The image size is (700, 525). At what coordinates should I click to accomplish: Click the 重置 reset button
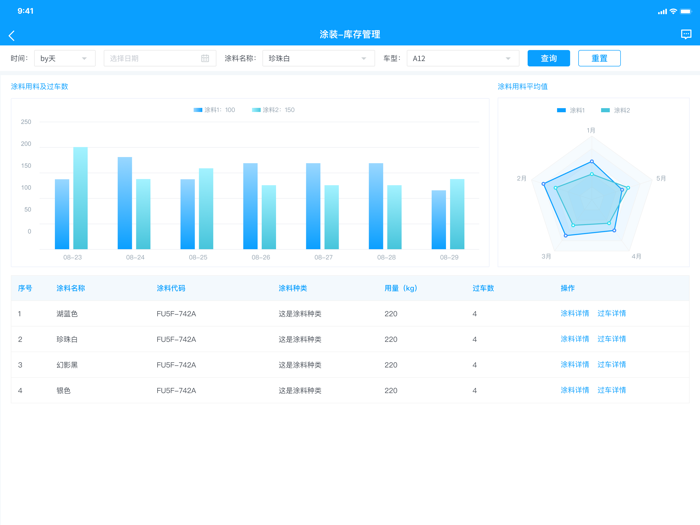599,58
